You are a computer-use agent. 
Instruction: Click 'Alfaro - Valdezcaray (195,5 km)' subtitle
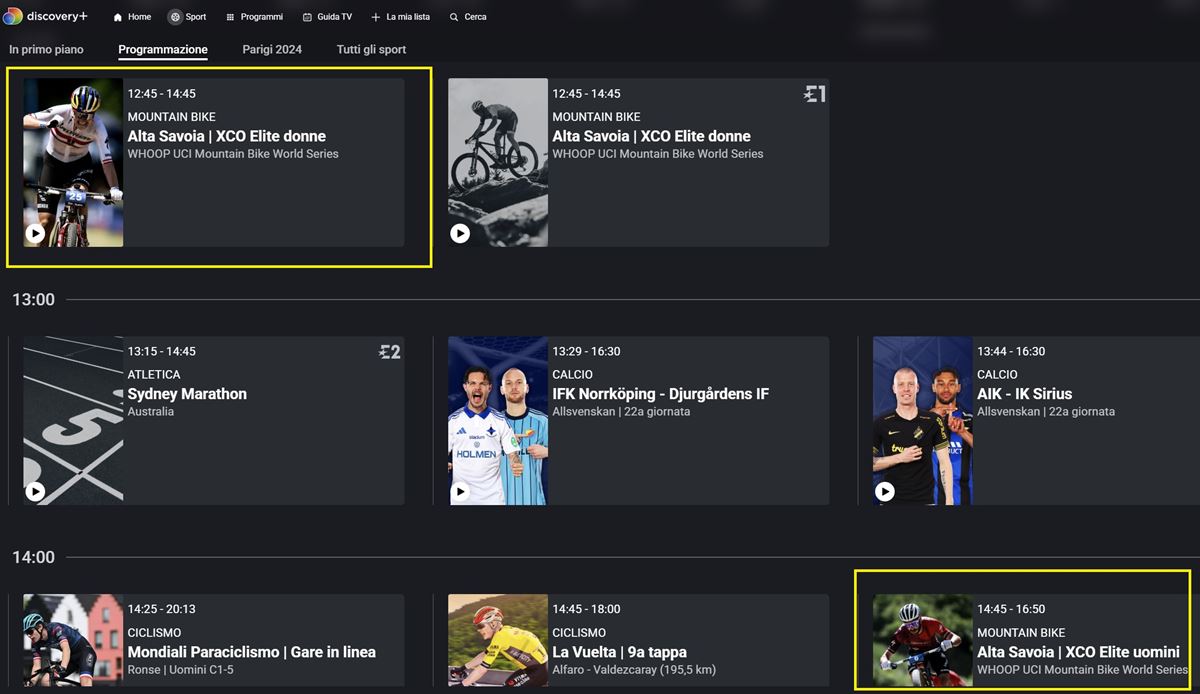point(634,670)
